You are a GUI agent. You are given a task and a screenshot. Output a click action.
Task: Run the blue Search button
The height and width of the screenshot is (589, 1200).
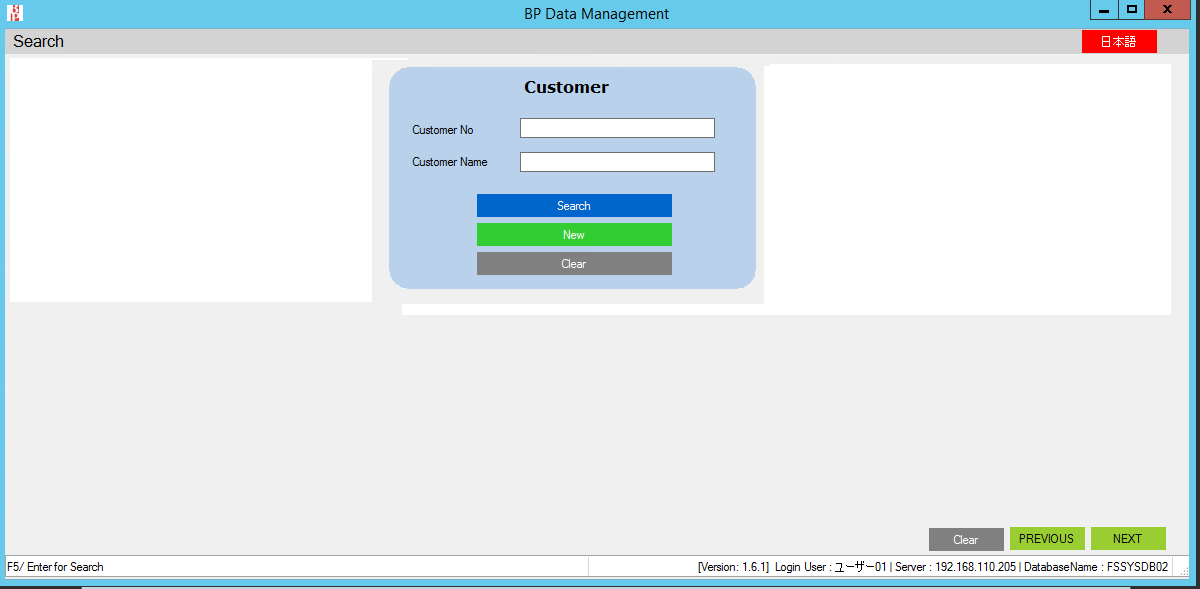[574, 206]
